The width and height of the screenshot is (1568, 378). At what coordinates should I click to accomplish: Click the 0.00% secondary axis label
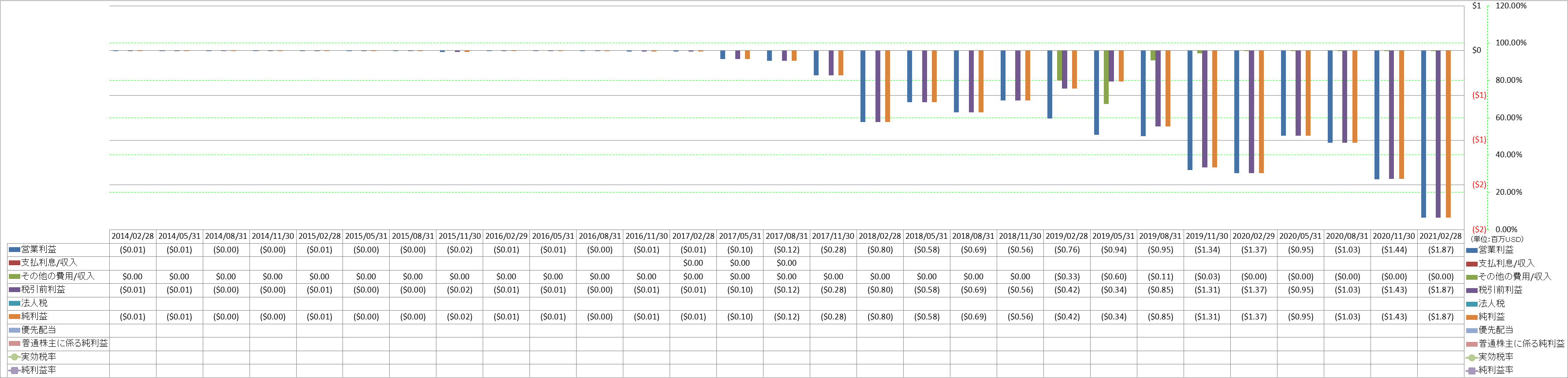point(1506,230)
